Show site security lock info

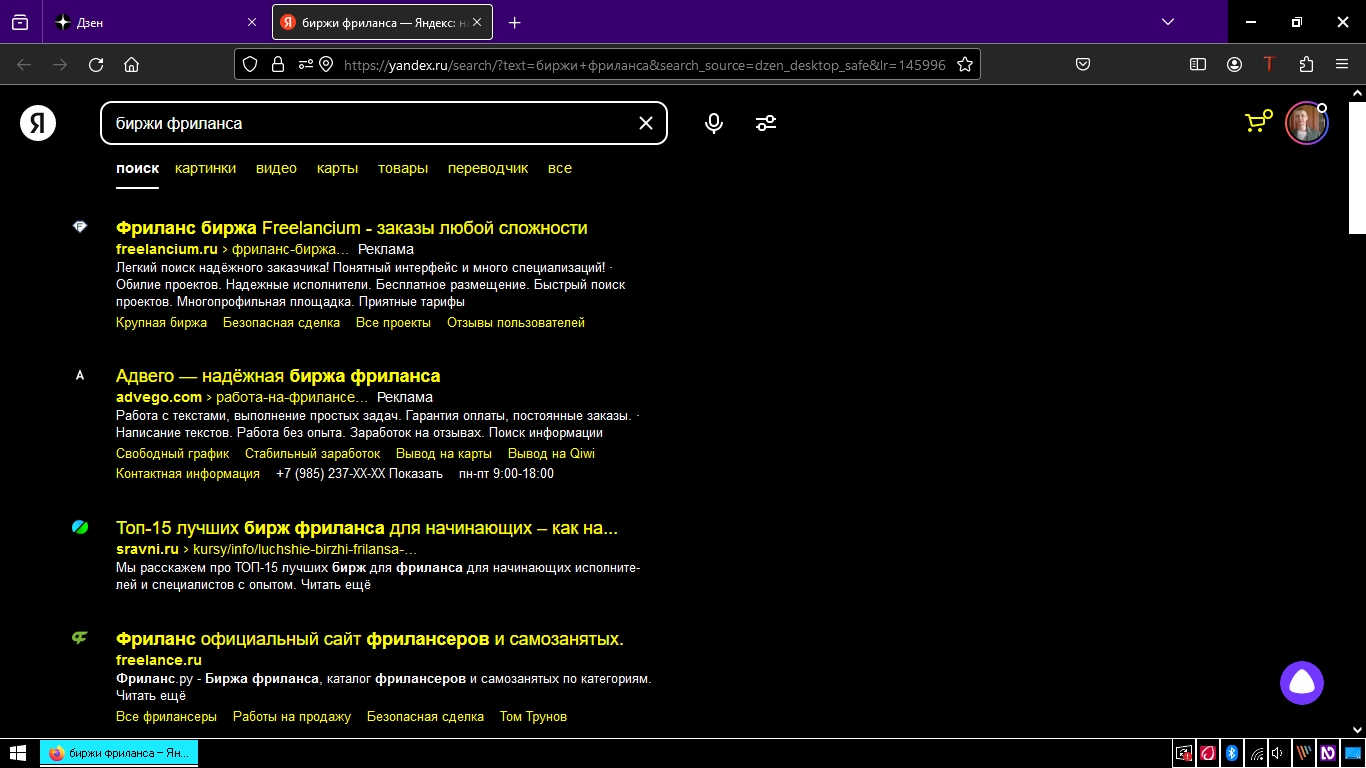coord(278,64)
